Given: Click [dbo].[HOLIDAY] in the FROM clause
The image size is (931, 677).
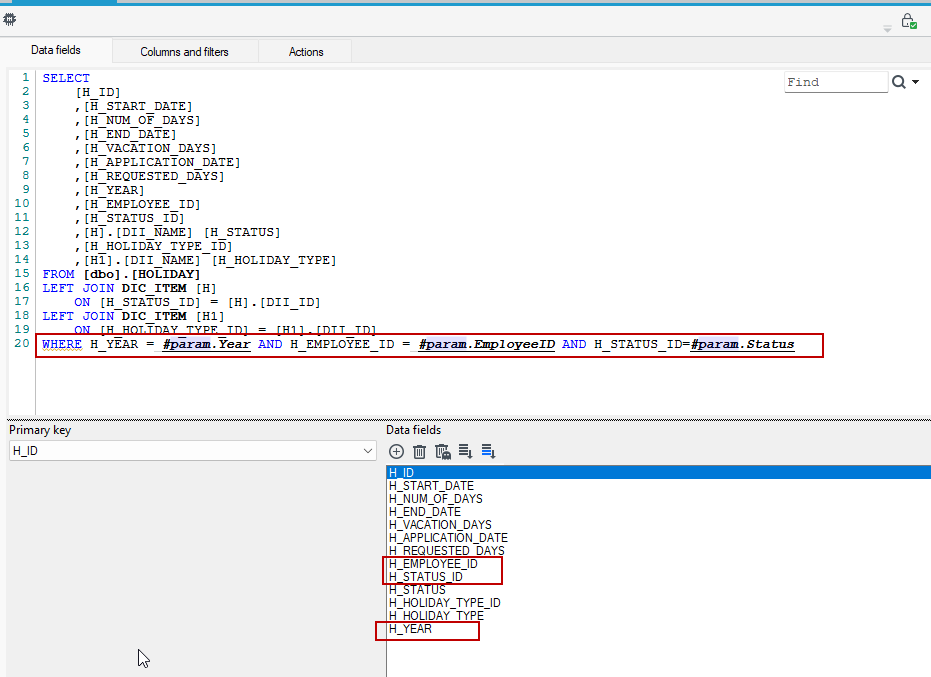Looking at the screenshot, I should pyautogui.click(x=142, y=274).
